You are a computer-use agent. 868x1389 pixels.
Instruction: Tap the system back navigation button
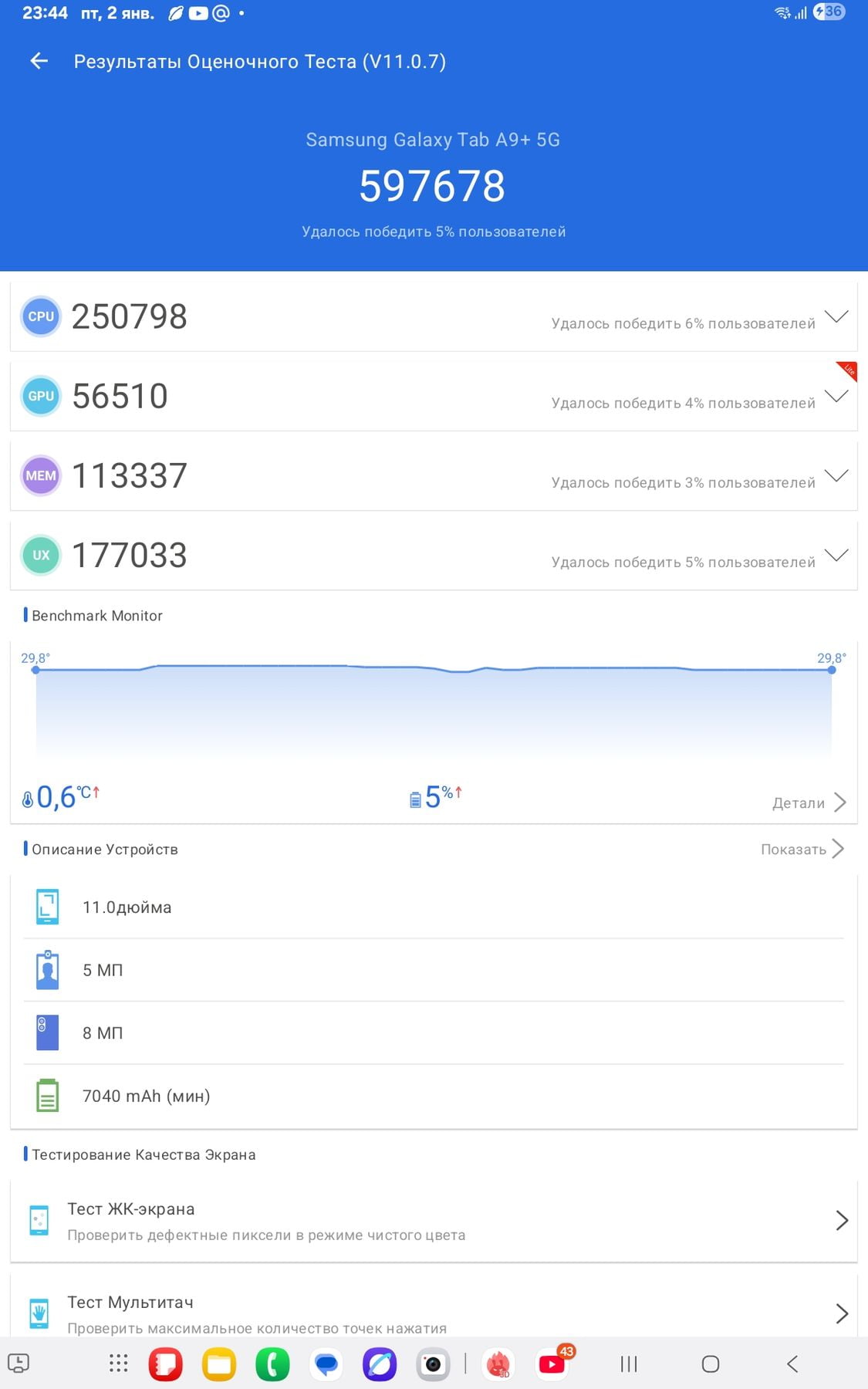[792, 1364]
